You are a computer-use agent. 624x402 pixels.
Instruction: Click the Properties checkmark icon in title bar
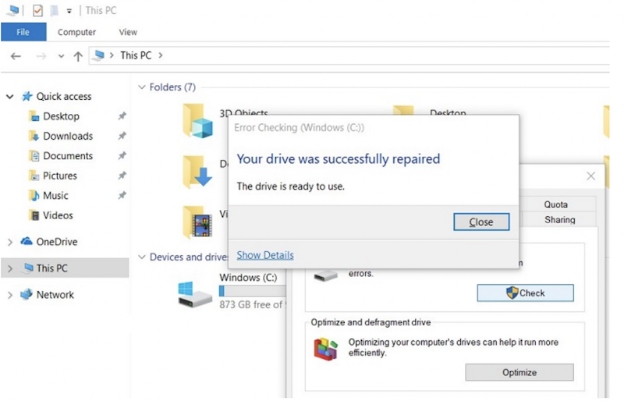click(x=38, y=10)
